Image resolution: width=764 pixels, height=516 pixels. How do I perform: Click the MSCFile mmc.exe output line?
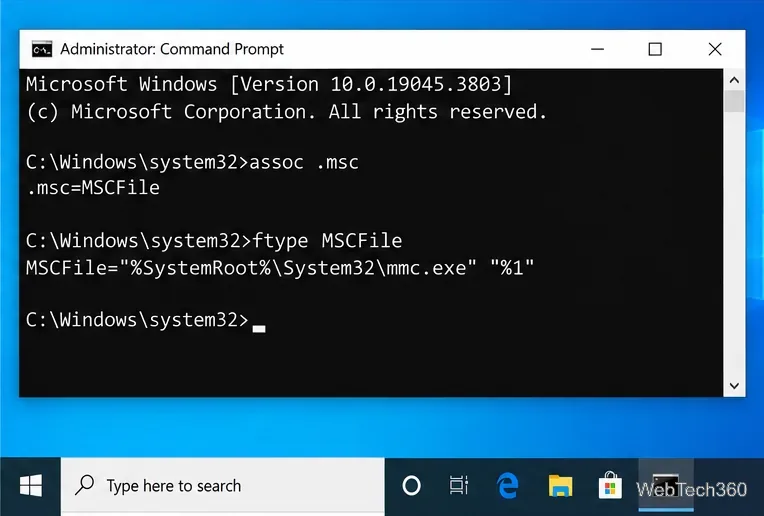pyautogui.click(x=280, y=268)
